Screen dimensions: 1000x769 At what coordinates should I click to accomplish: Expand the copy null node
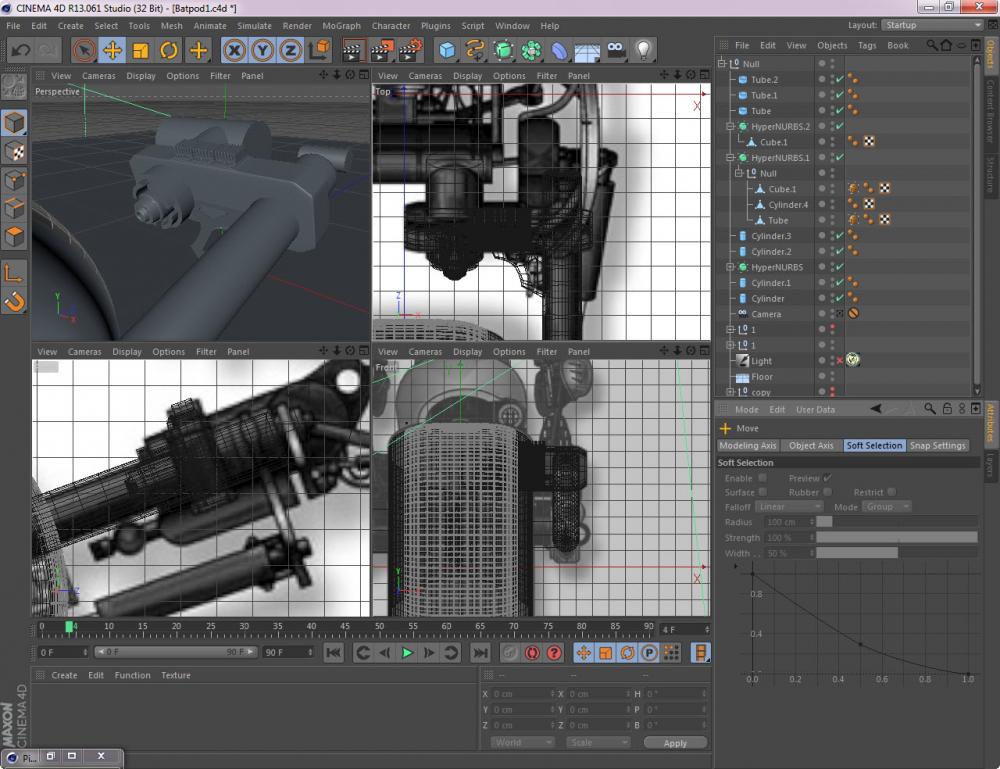click(x=731, y=392)
